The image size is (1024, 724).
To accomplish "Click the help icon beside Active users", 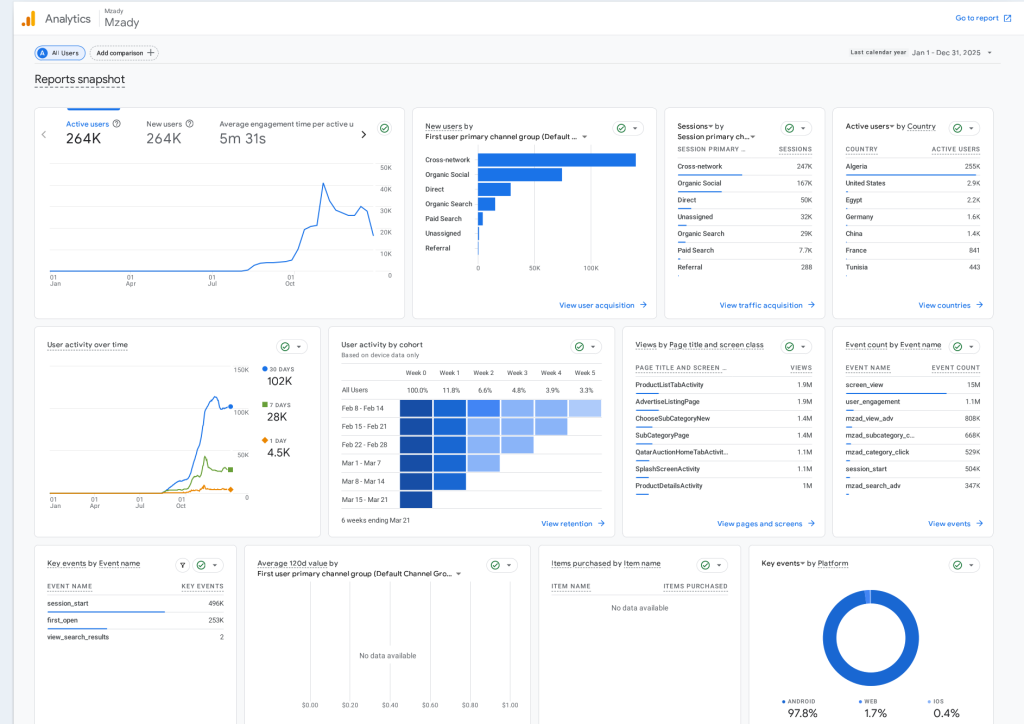I will (117, 124).
